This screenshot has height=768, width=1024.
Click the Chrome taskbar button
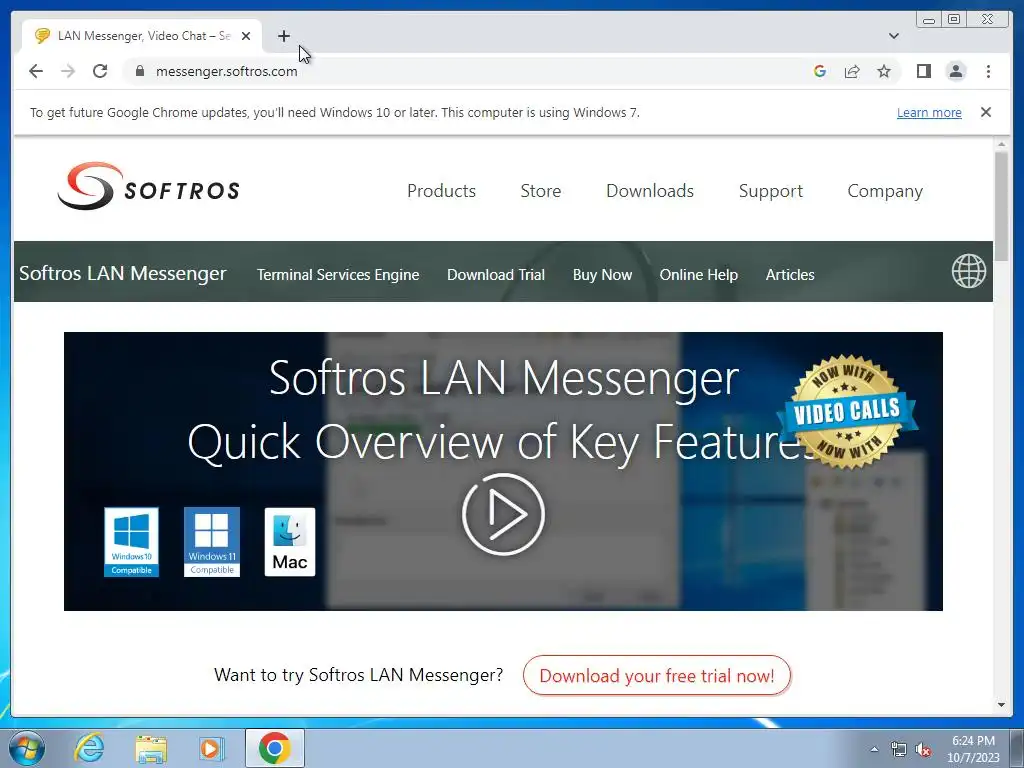click(274, 748)
